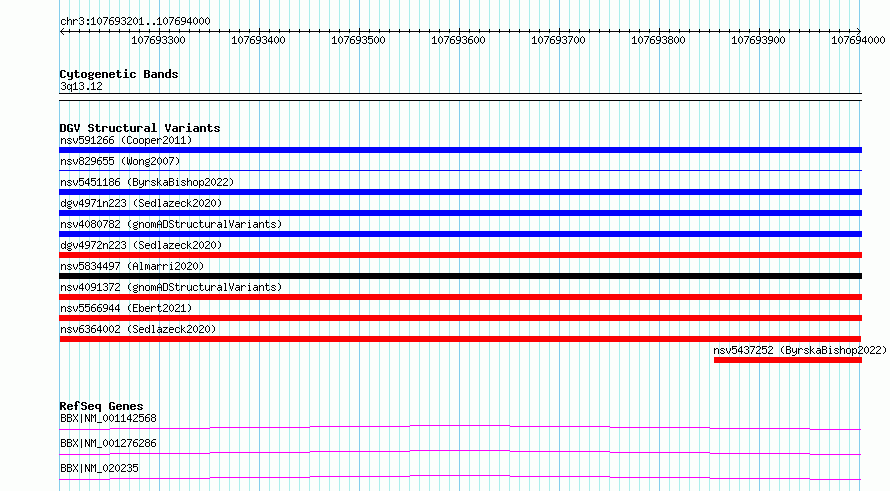Open the nsv5566944 (Ebert2021) label

(x=126, y=308)
